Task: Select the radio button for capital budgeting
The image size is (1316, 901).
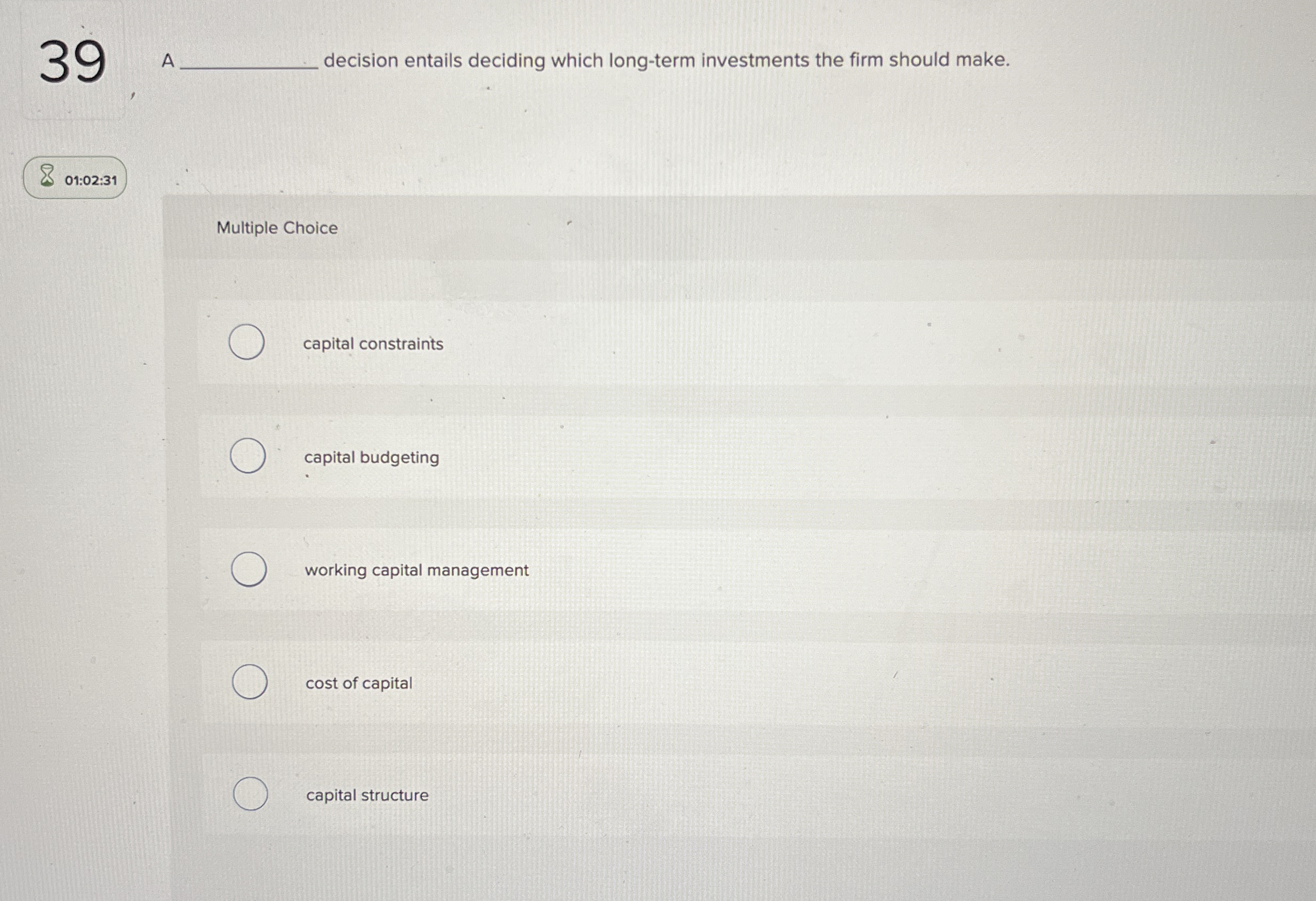Action: 247,455
